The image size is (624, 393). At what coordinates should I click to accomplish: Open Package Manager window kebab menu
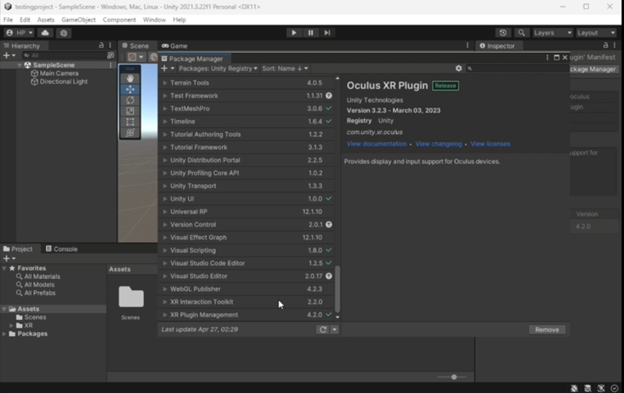pos(548,58)
